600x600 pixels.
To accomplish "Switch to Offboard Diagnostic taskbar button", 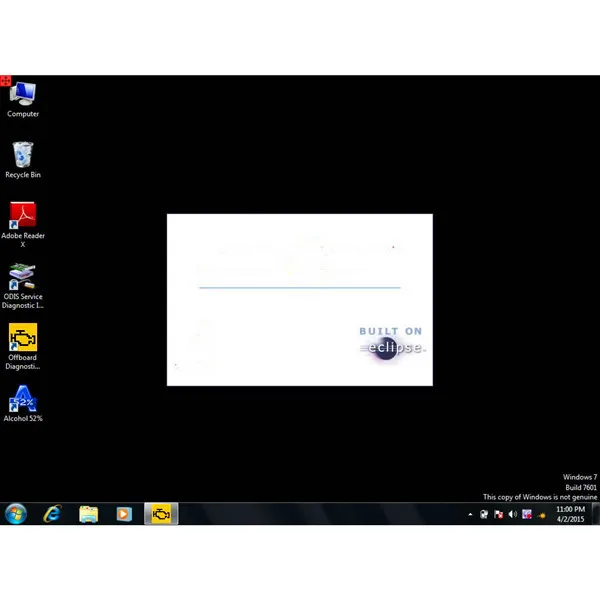I will coord(161,514).
